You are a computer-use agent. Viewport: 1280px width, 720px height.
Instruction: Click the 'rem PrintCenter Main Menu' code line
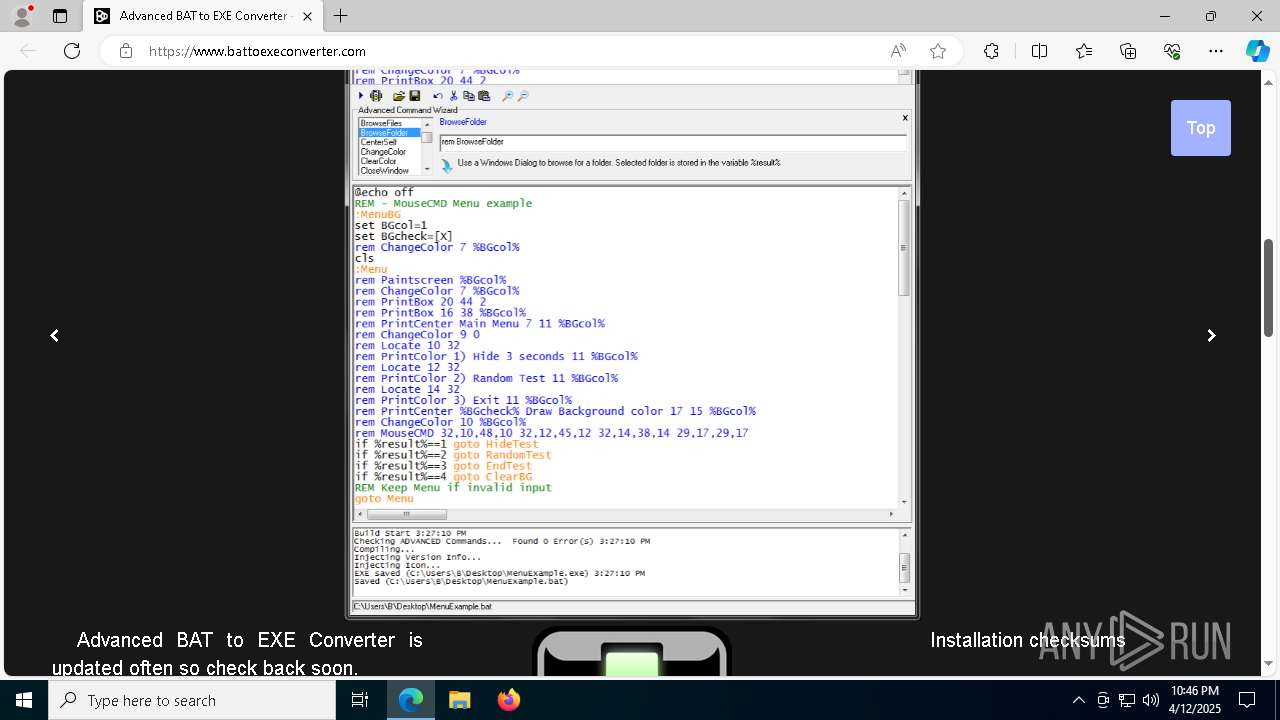click(480, 324)
